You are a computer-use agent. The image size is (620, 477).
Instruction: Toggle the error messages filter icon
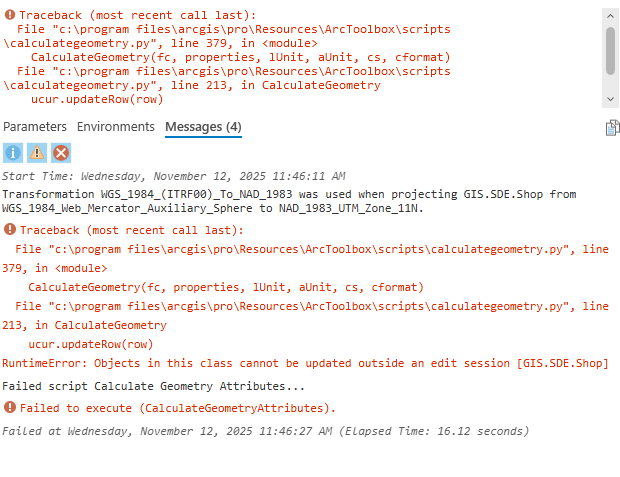pos(61,152)
